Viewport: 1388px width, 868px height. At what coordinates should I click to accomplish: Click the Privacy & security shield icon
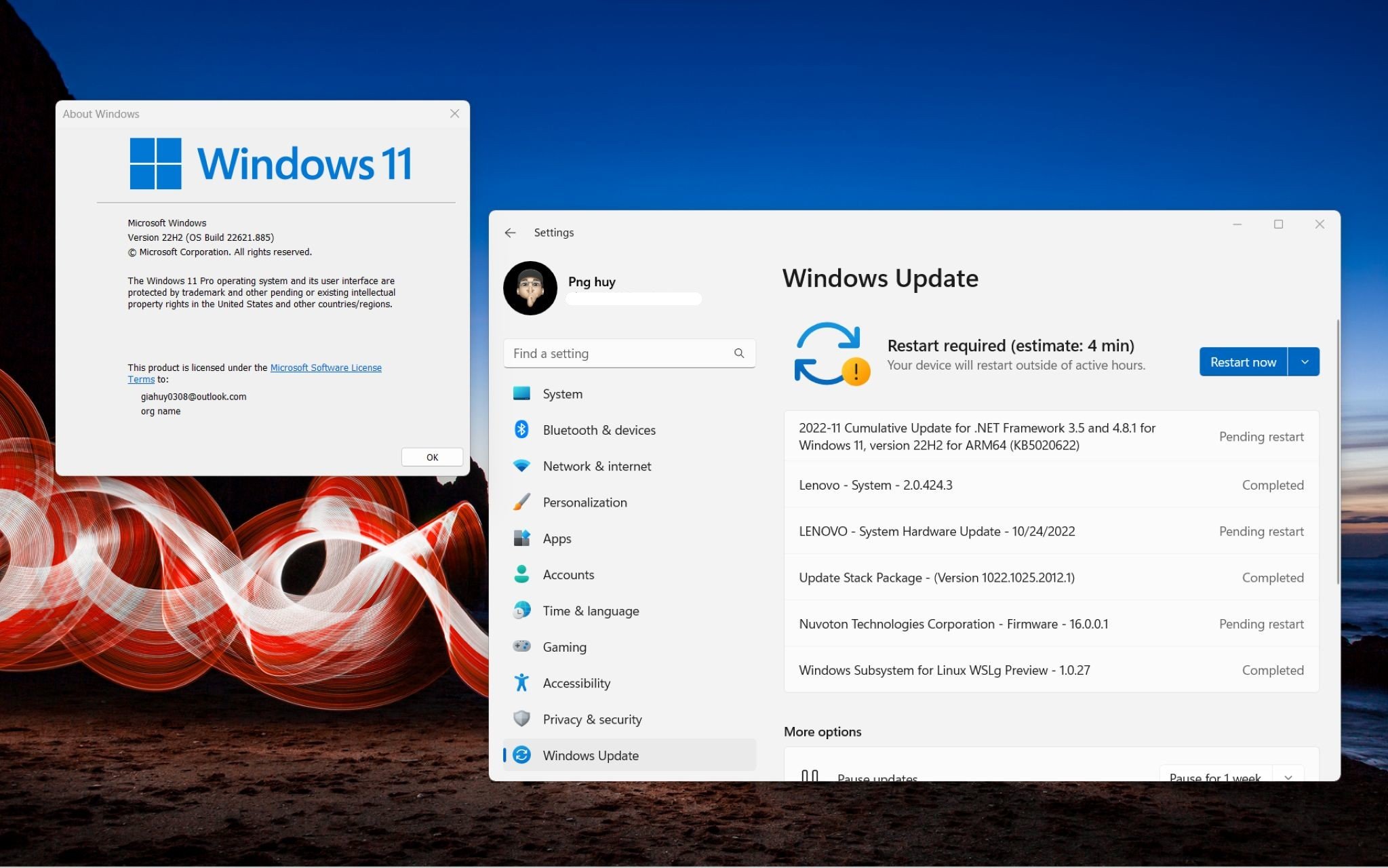521,719
